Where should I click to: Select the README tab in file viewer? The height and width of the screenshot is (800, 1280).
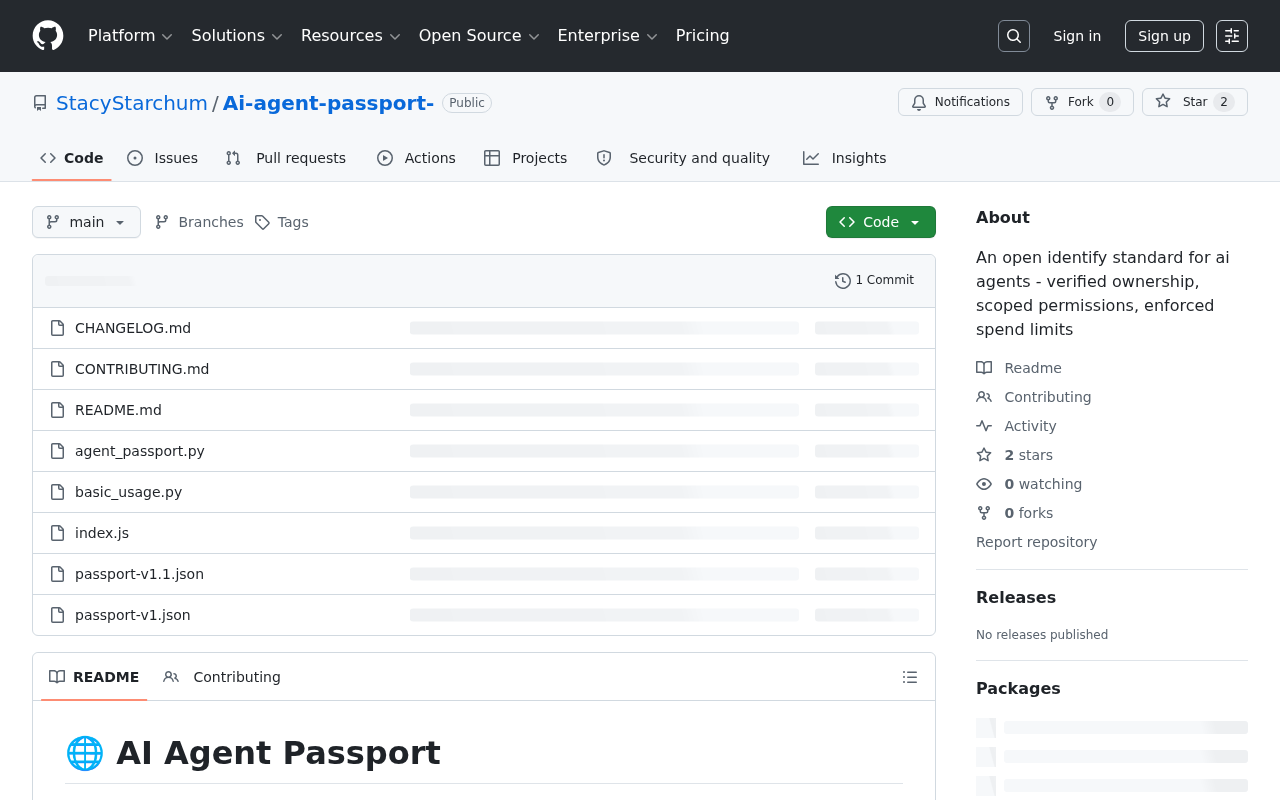click(x=94, y=677)
